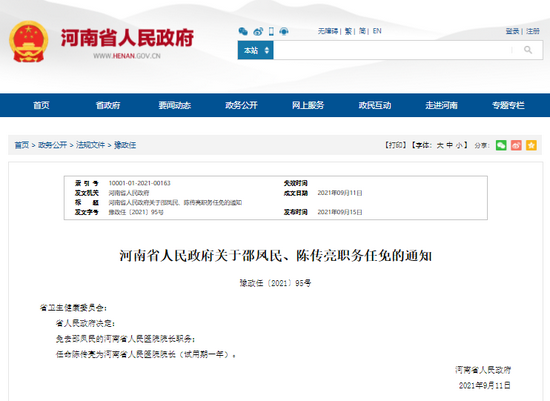The height and width of the screenshot is (401, 550).
Task: Switch to 繁 traditional Chinese
Action: click(348, 31)
